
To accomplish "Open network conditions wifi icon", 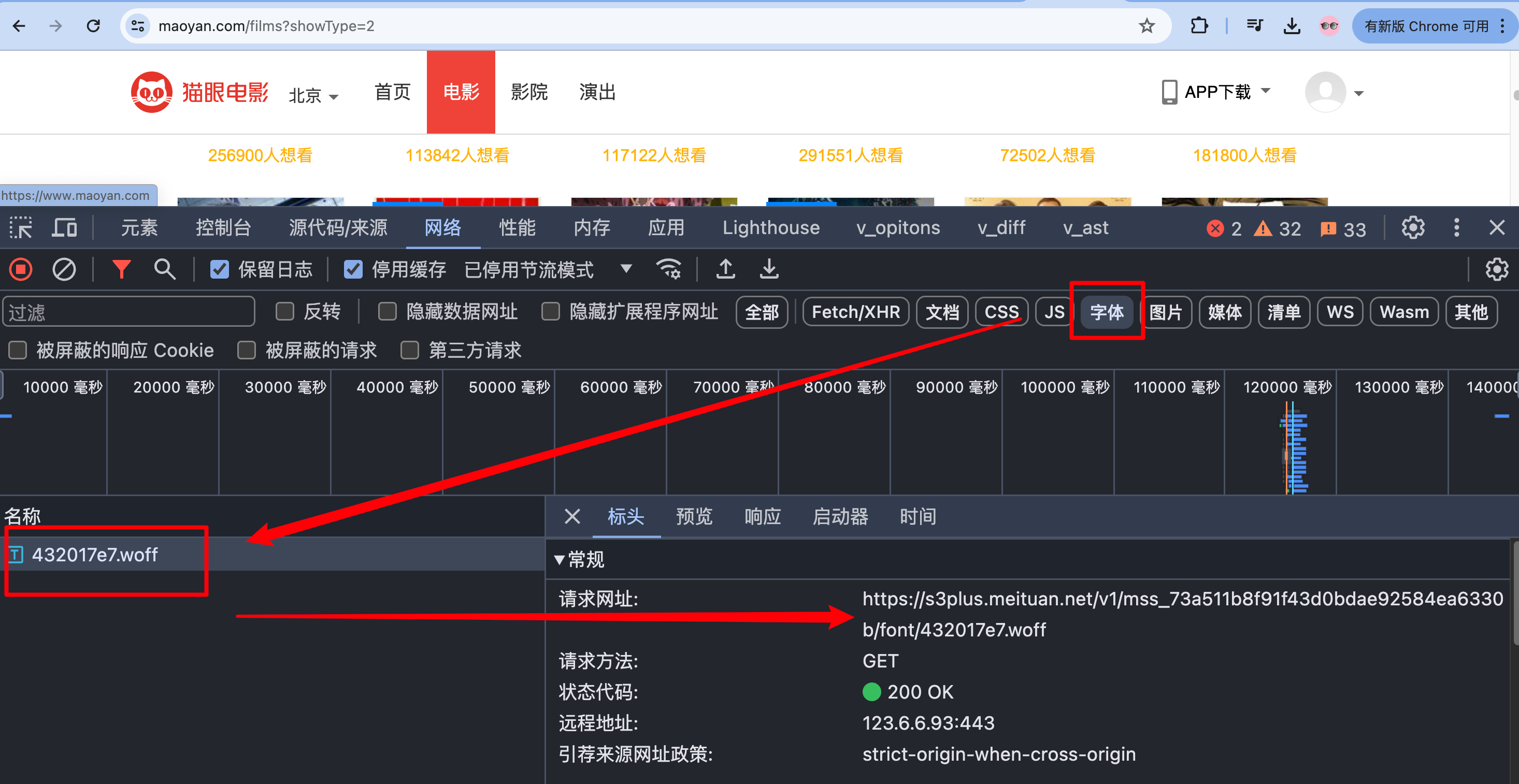I will point(669,269).
